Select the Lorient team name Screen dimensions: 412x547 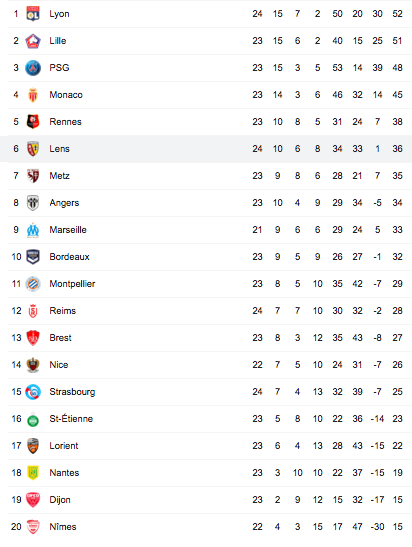(64, 446)
